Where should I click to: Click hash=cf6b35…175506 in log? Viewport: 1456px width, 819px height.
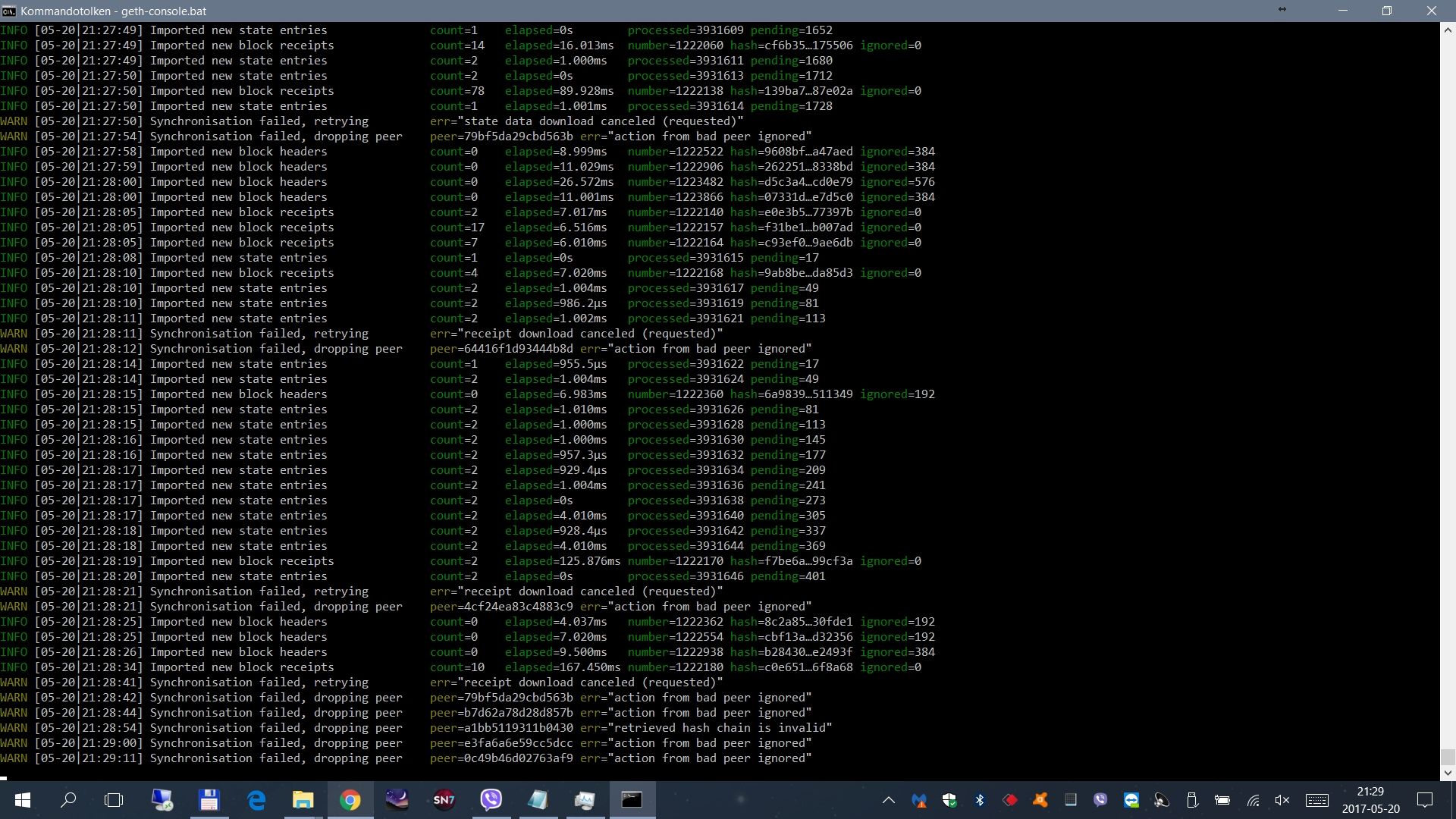[792, 45]
